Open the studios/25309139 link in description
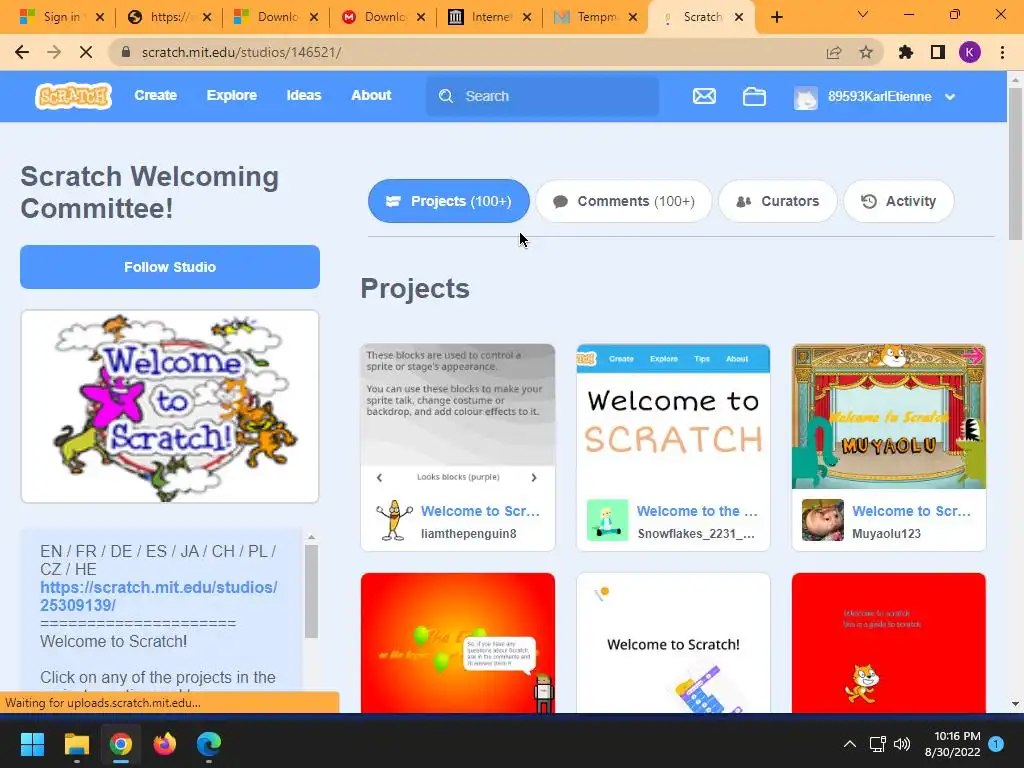 pyautogui.click(x=159, y=596)
